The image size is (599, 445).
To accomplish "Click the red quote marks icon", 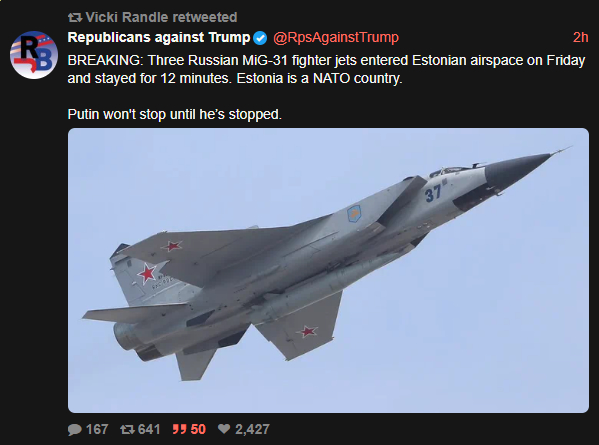I will tap(179, 429).
